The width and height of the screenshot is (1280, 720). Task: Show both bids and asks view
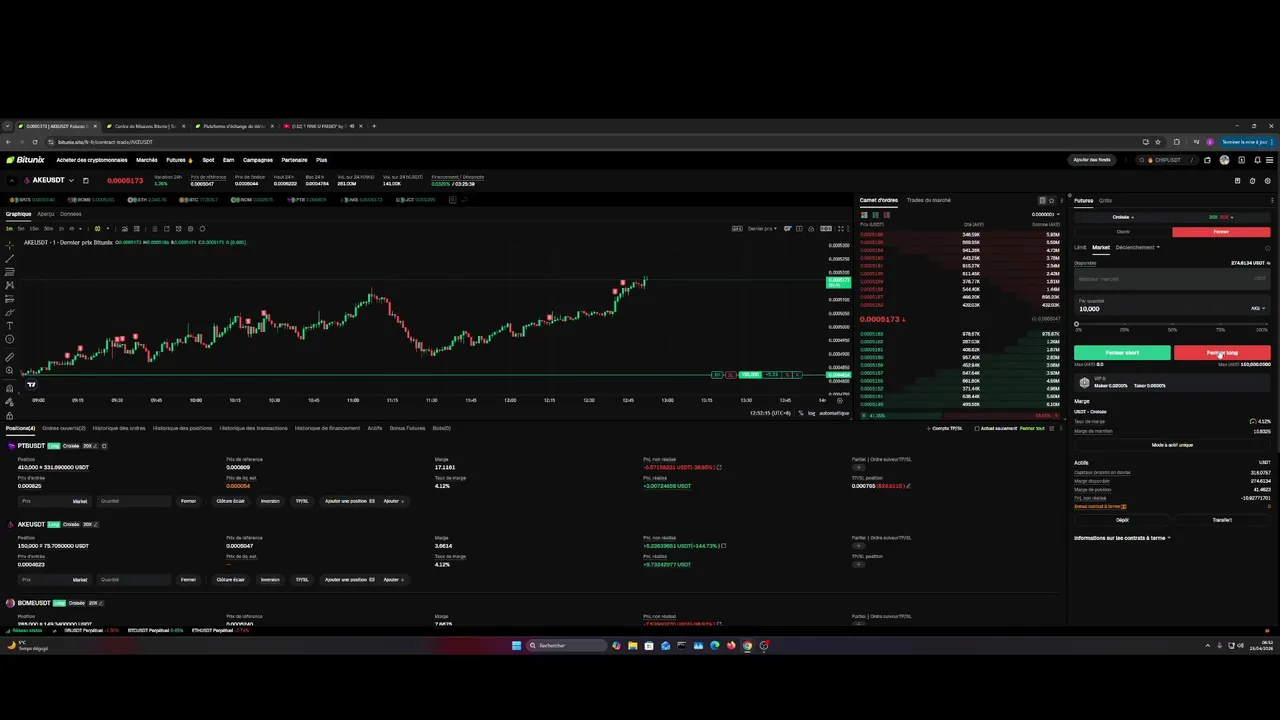(x=865, y=214)
